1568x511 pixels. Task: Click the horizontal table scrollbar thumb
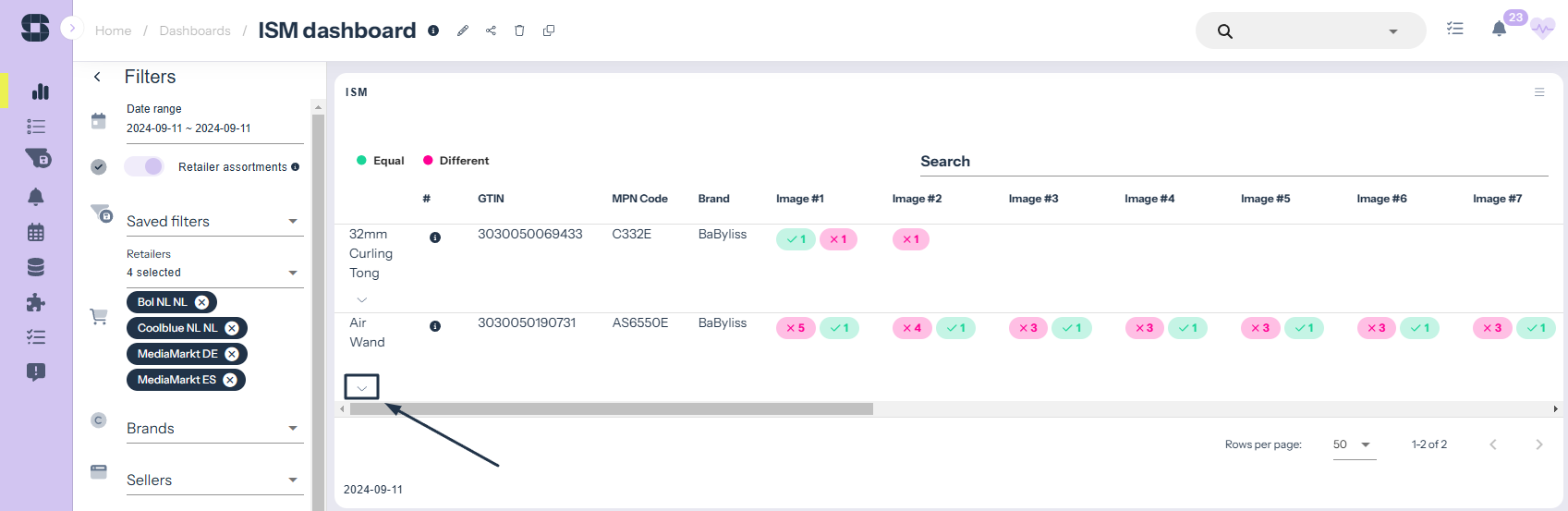tap(611, 408)
